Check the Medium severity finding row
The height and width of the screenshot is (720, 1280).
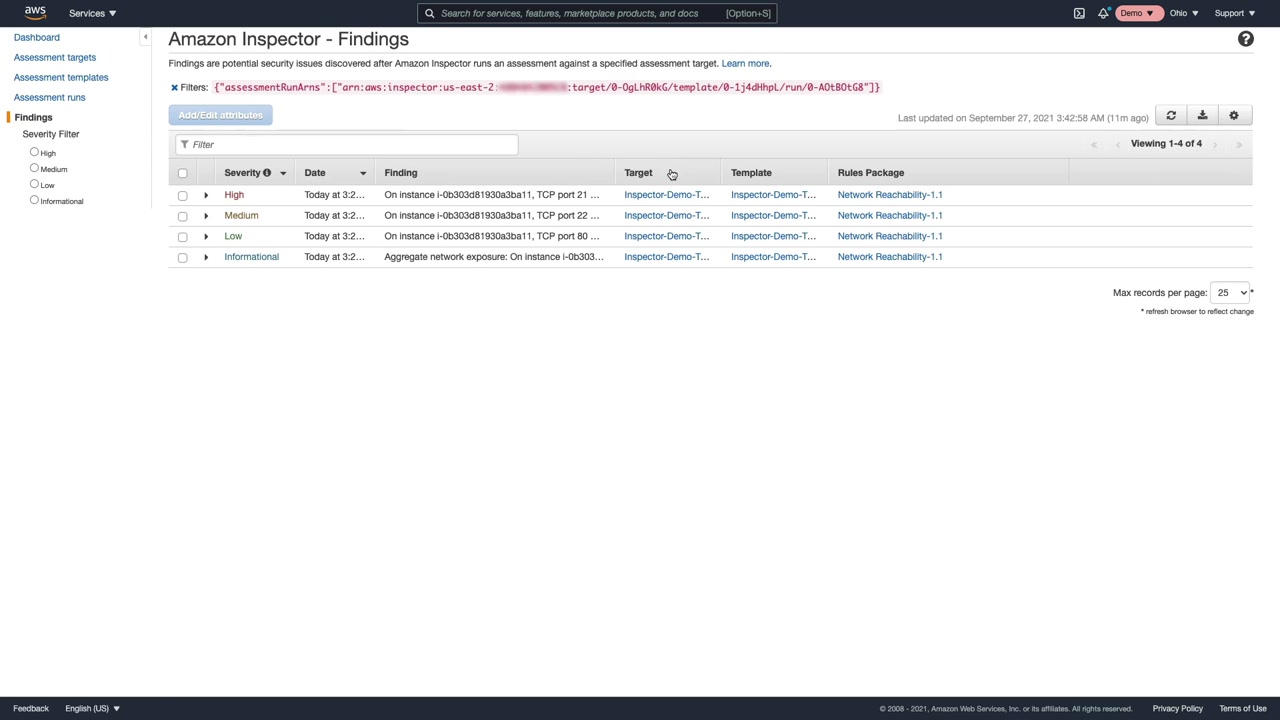pyautogui.click(x=182, y=216)
